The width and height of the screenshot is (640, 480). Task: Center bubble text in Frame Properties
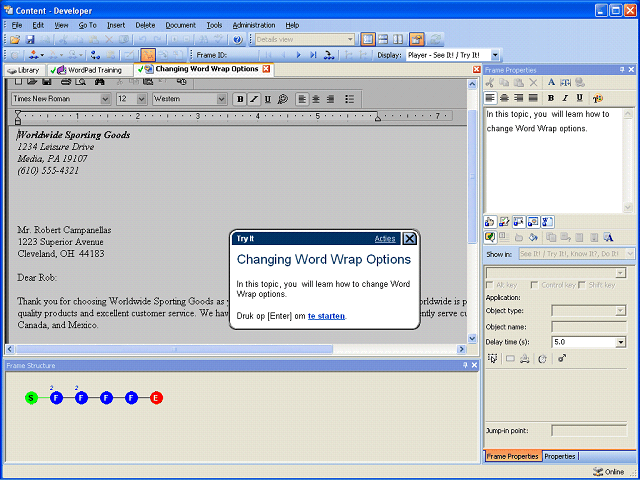tap(504, 98)
